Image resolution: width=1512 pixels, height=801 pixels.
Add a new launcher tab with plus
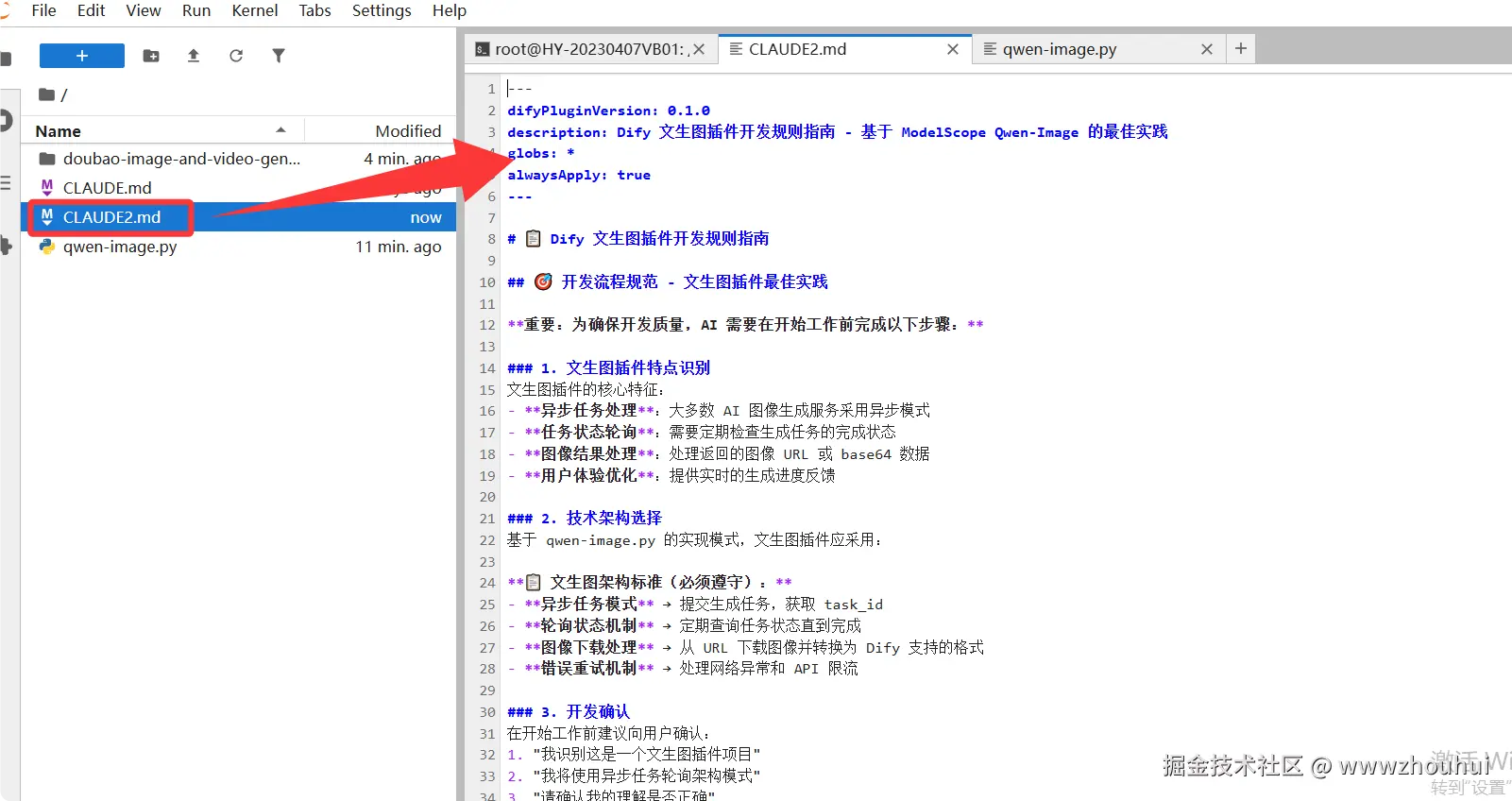[1241, 48]
